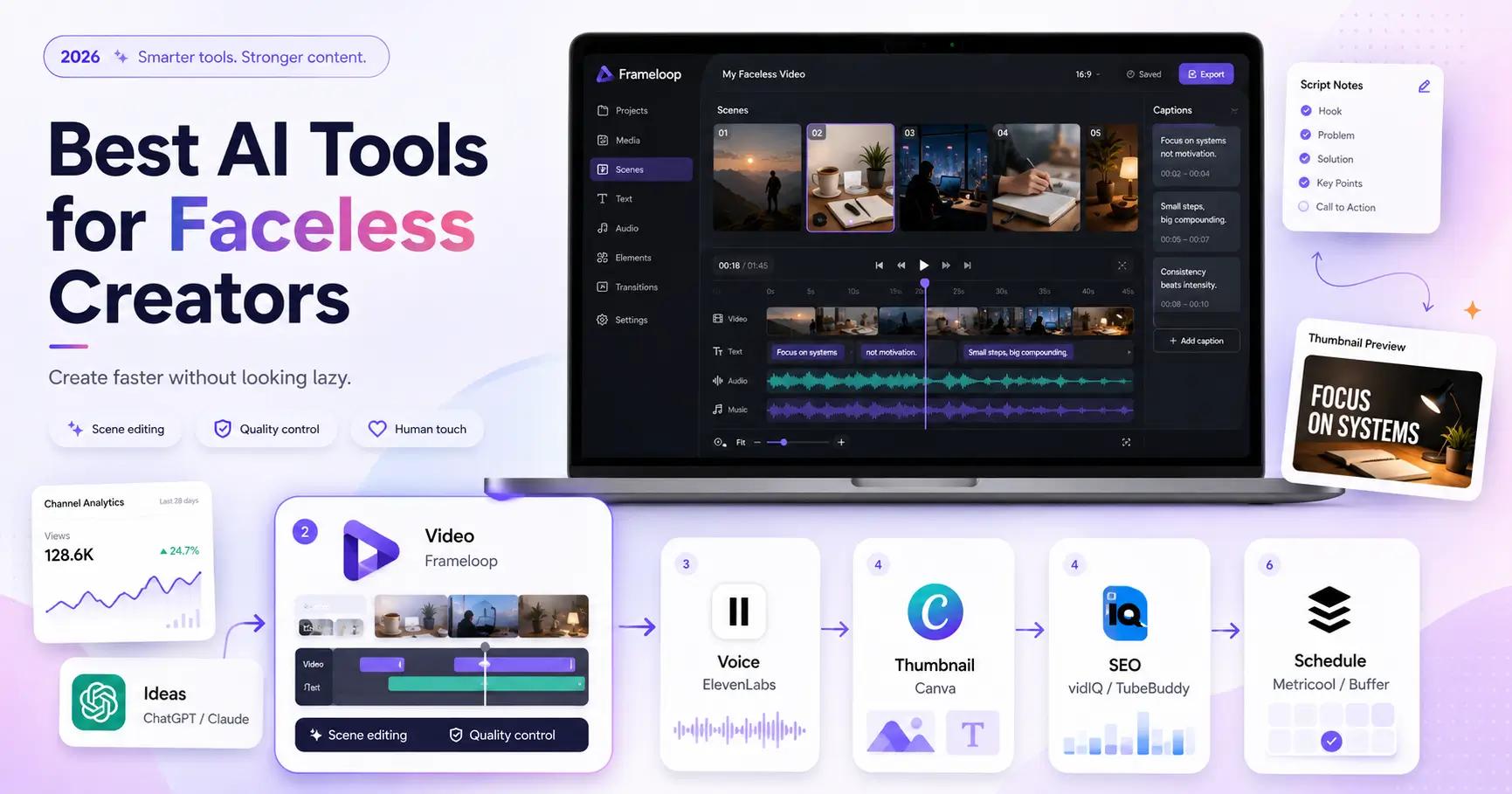Viewport: 1512px width, 794px height.
Task: Click the image placeholder icon under Canva
Action: tap(901, 732)
